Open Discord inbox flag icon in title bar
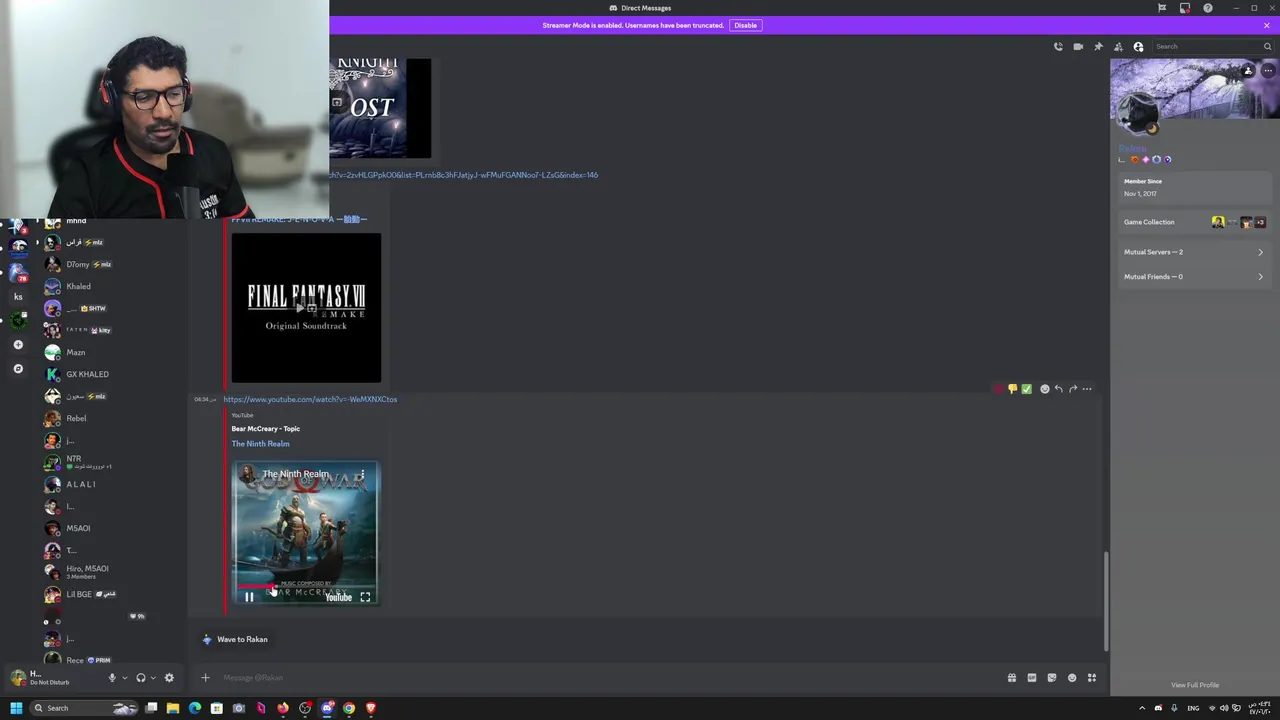The width and height of the screenshot is (1280, 720). (1162, 8)
